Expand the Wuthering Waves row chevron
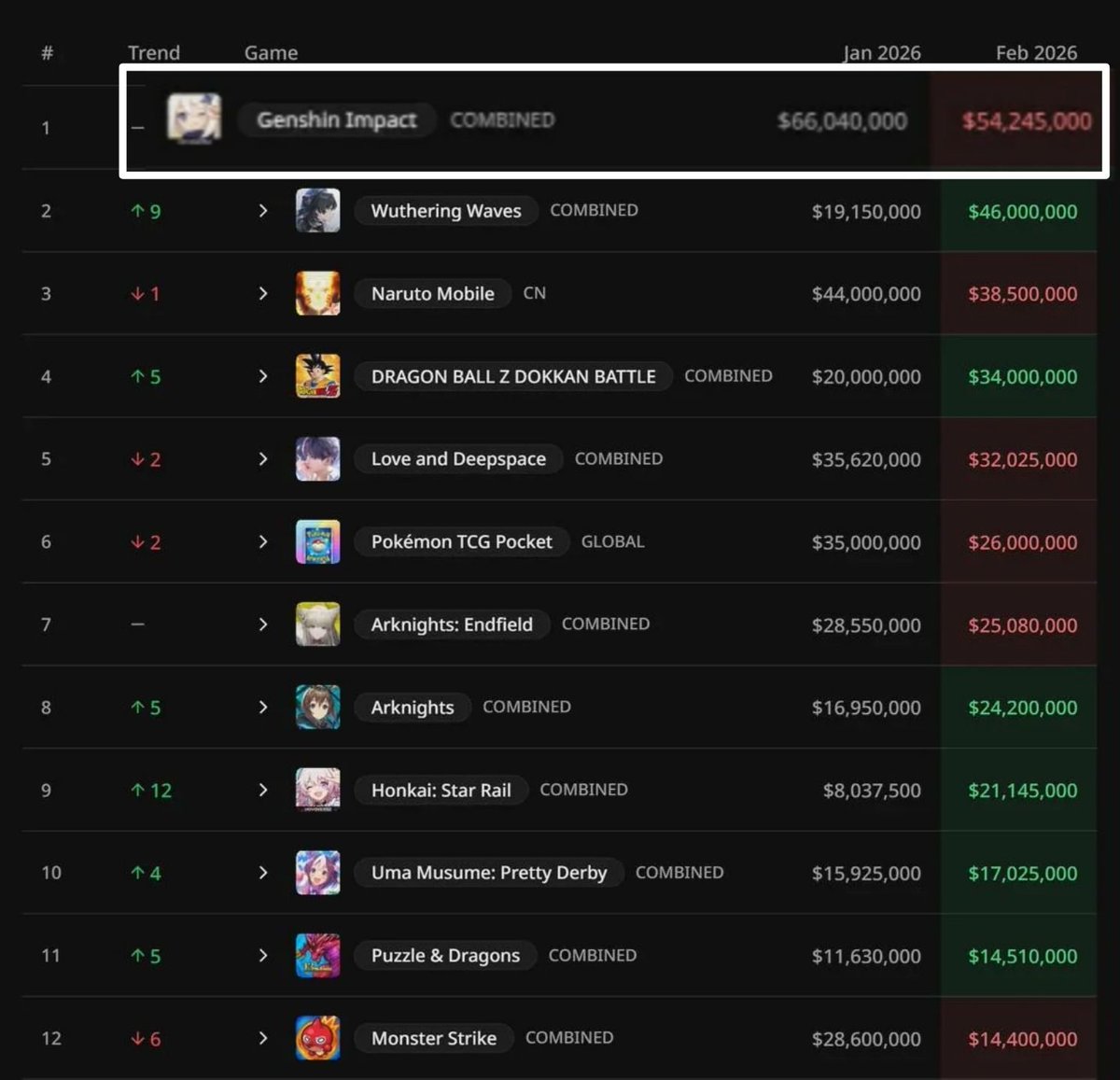This screenshot has height=1080, width=1120. coord(263,211)
